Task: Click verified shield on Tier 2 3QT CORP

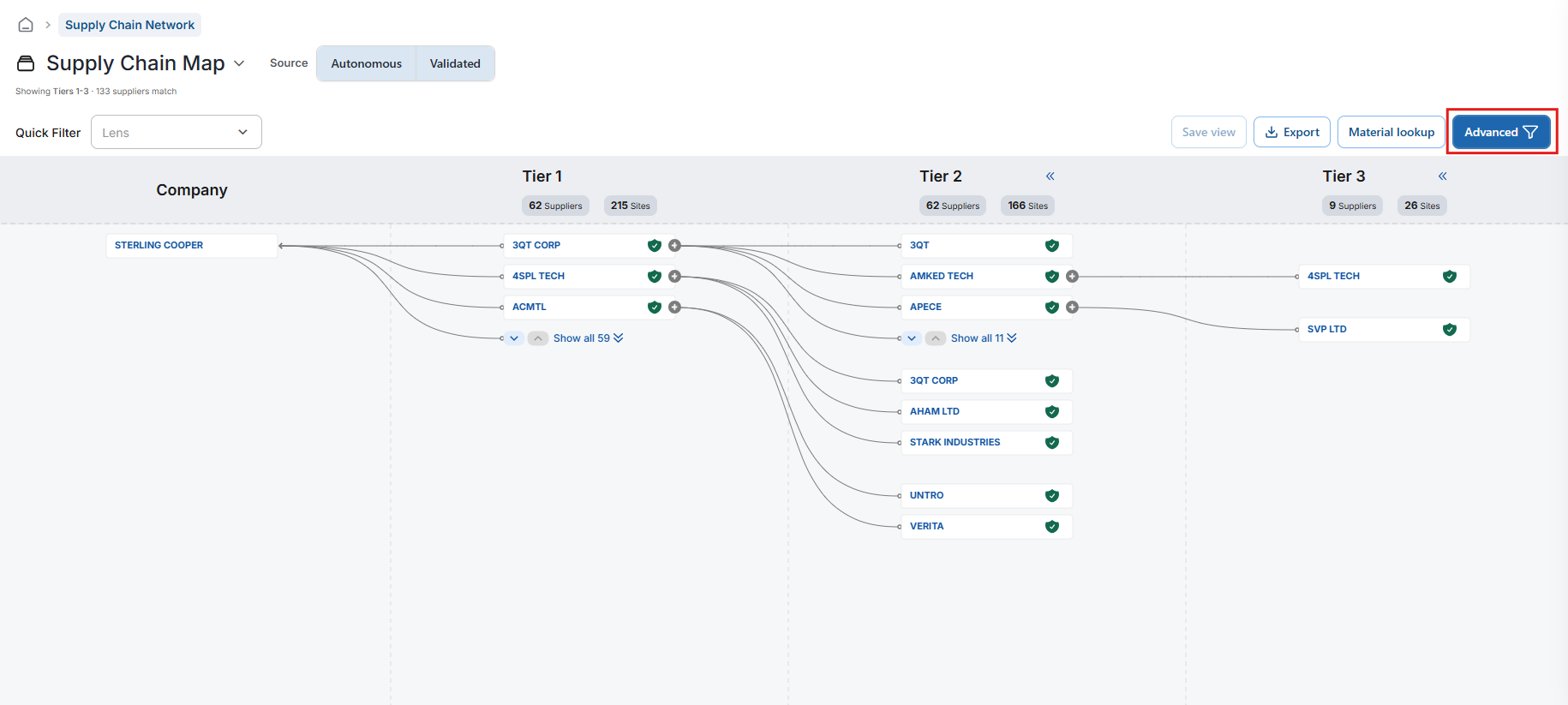Action: coord(1052,381)
